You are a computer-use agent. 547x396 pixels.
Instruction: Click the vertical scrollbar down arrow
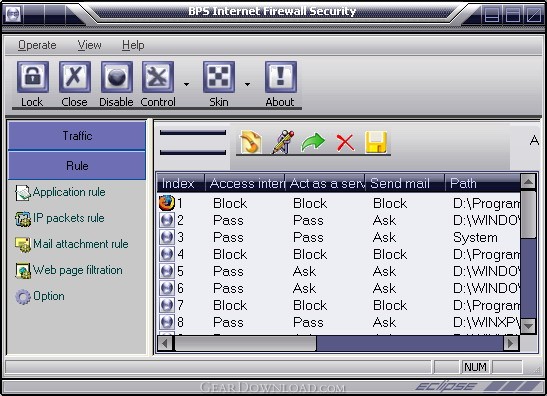[528, 326]
